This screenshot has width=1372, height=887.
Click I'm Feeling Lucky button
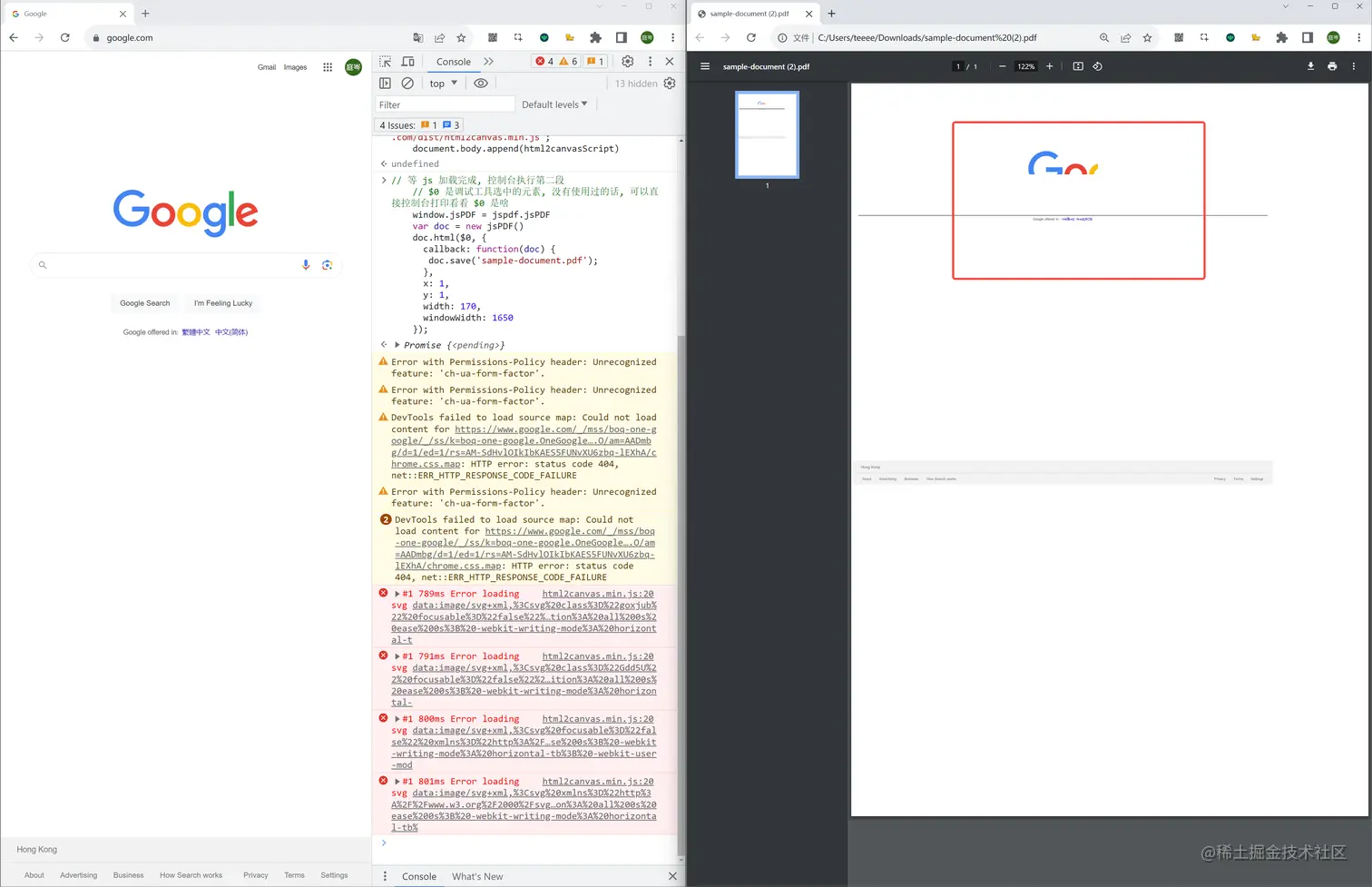click(x=223, y=303)
